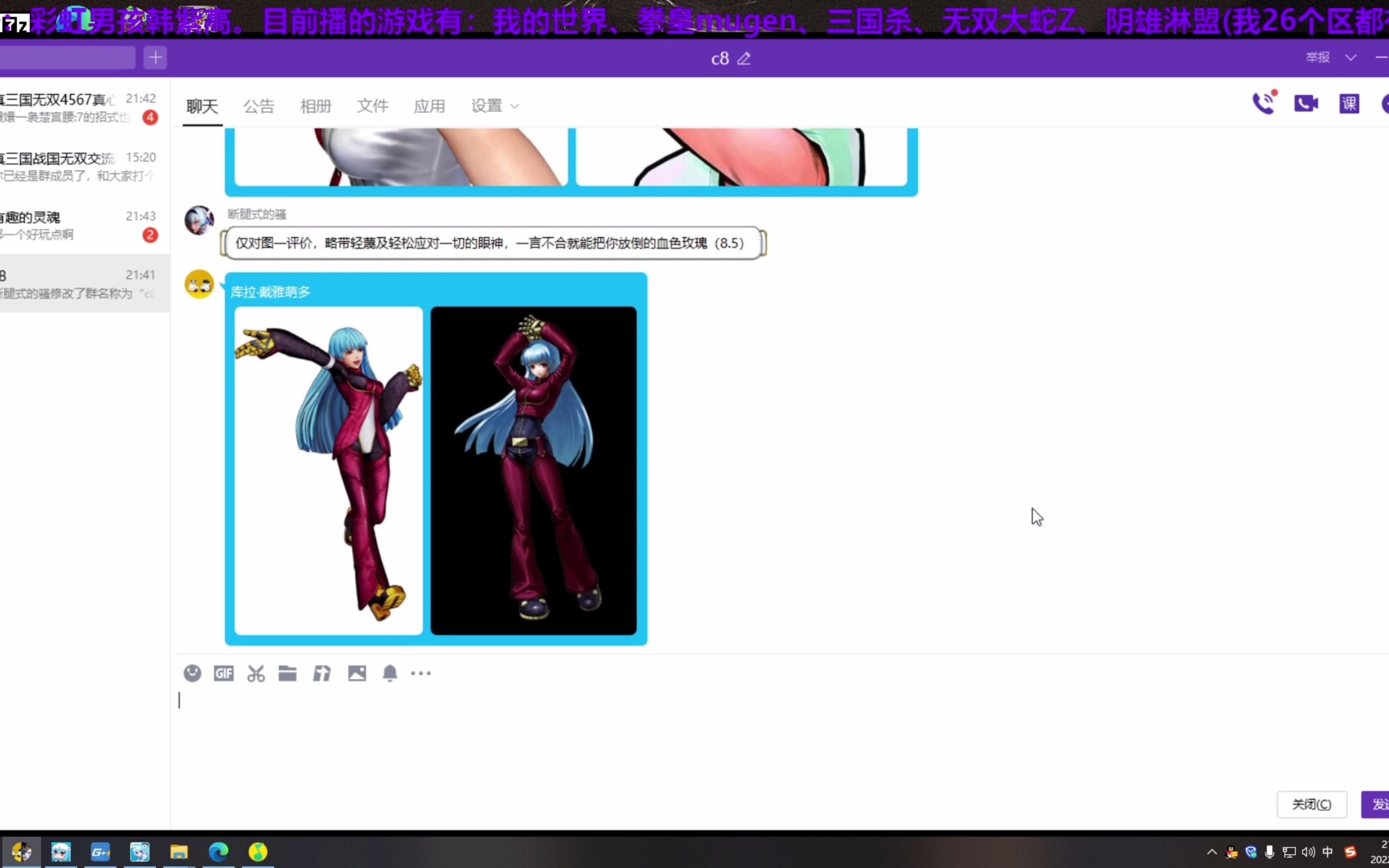1389x868 pixels.
Task: Switch the Chinese input method indicator
Action: coord(1328,852)
